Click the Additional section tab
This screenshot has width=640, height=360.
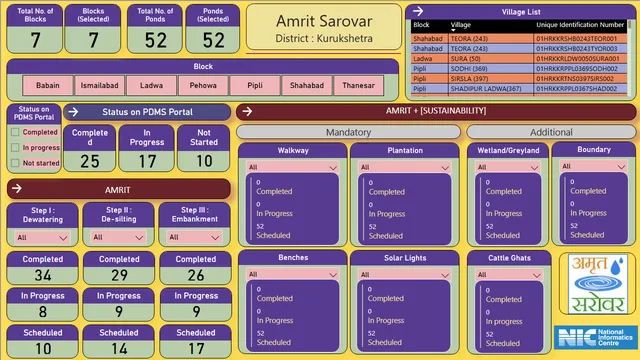click(x=551, y=132)
